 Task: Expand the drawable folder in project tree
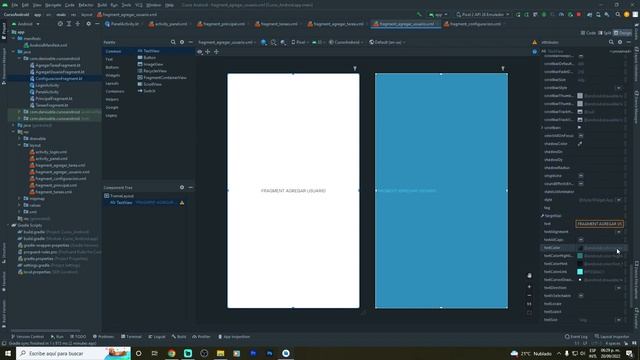[19, 139]
